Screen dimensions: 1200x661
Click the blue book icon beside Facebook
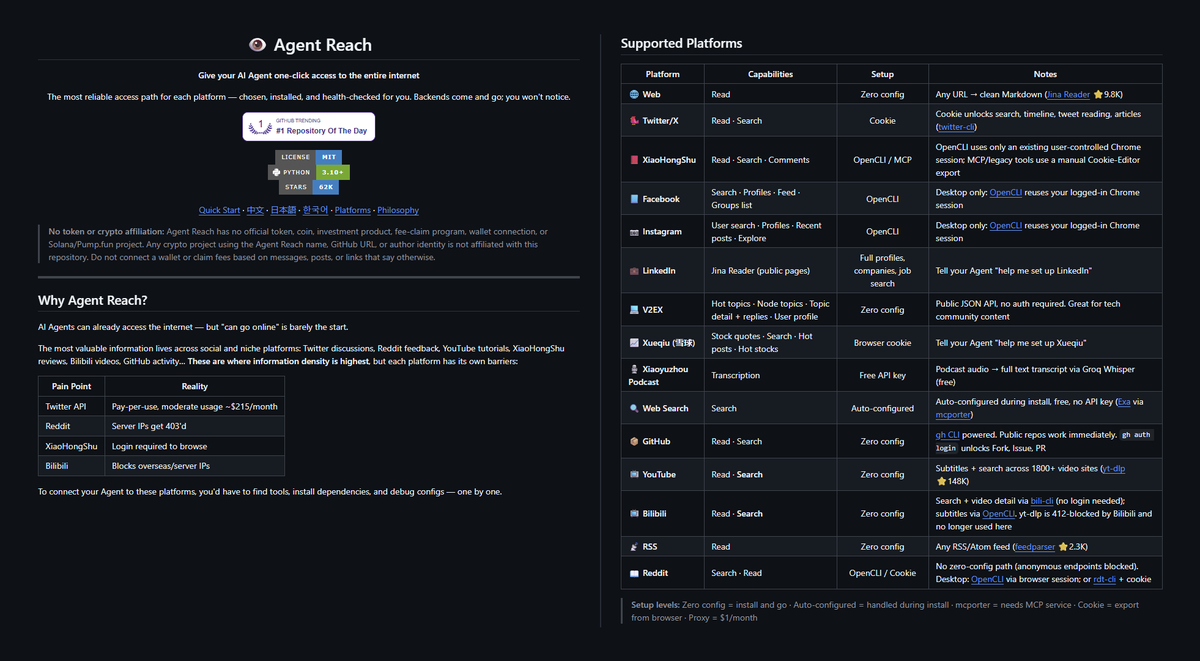(634, 199)
